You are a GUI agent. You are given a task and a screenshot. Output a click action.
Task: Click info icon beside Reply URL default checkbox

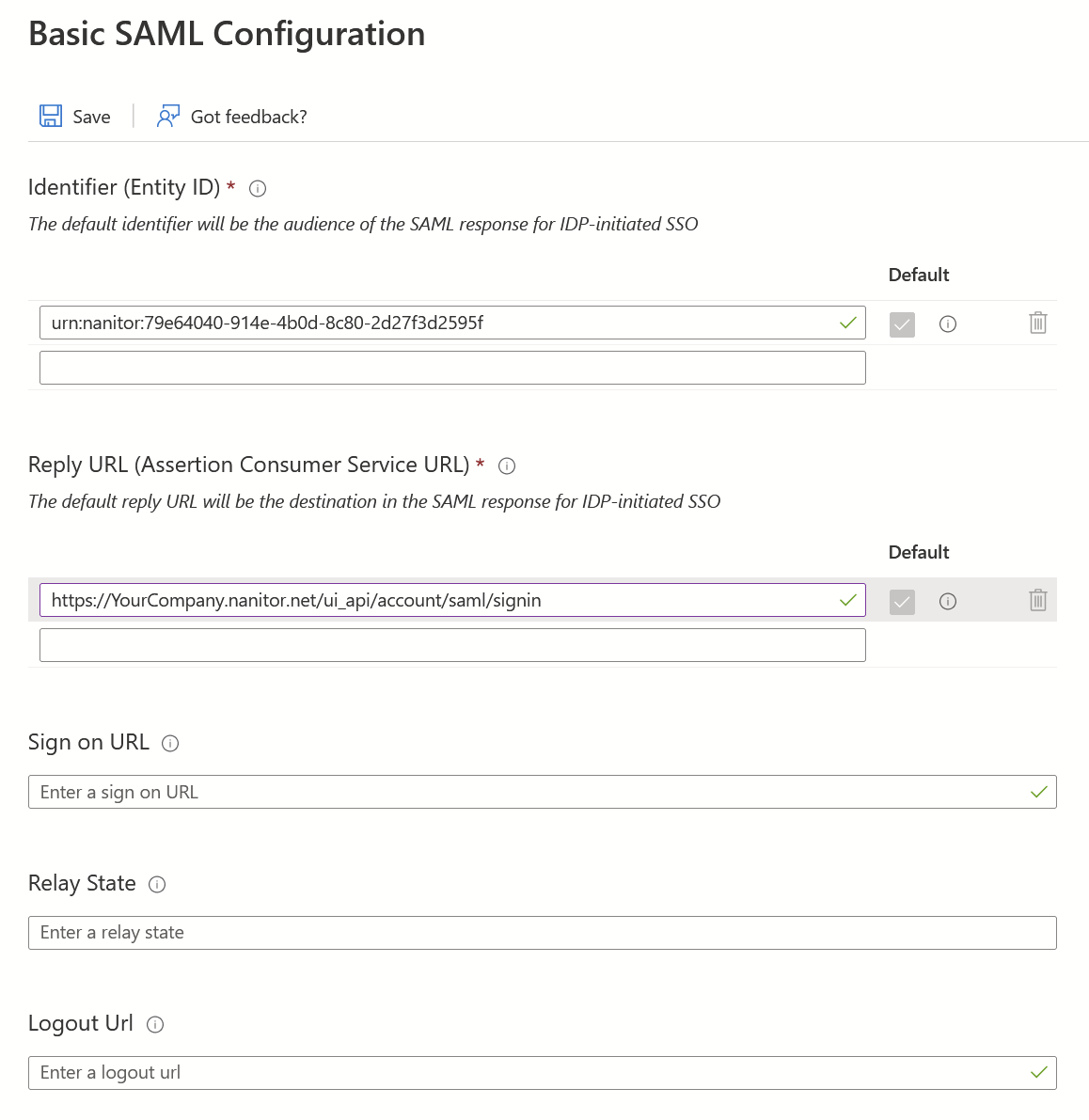coord(948,602)
